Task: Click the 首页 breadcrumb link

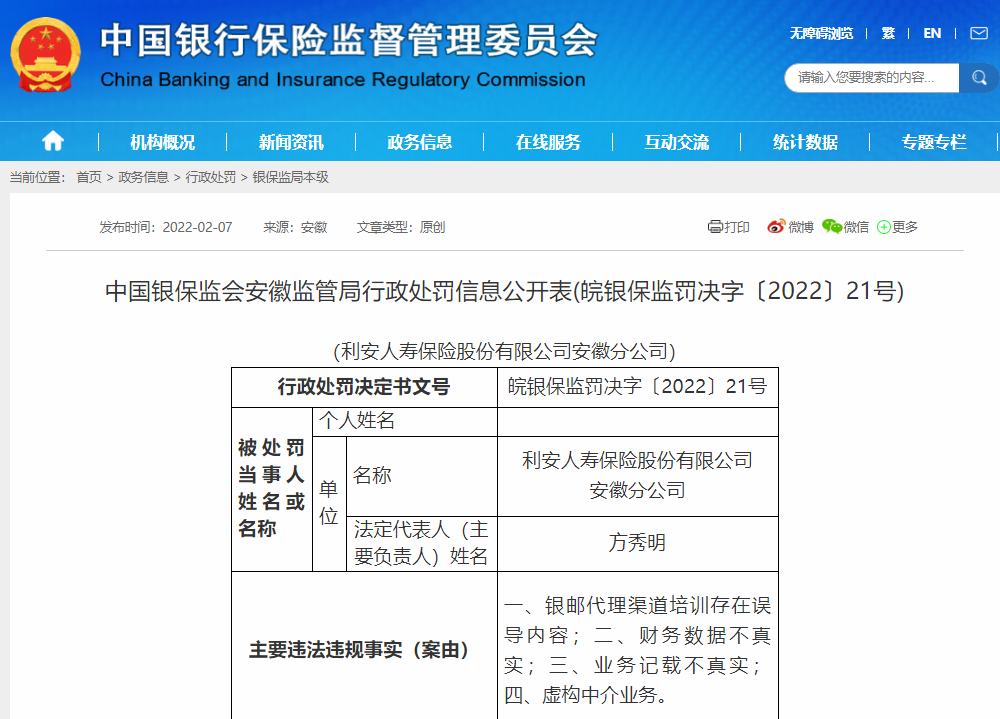Action: click(x=89, y=177)
